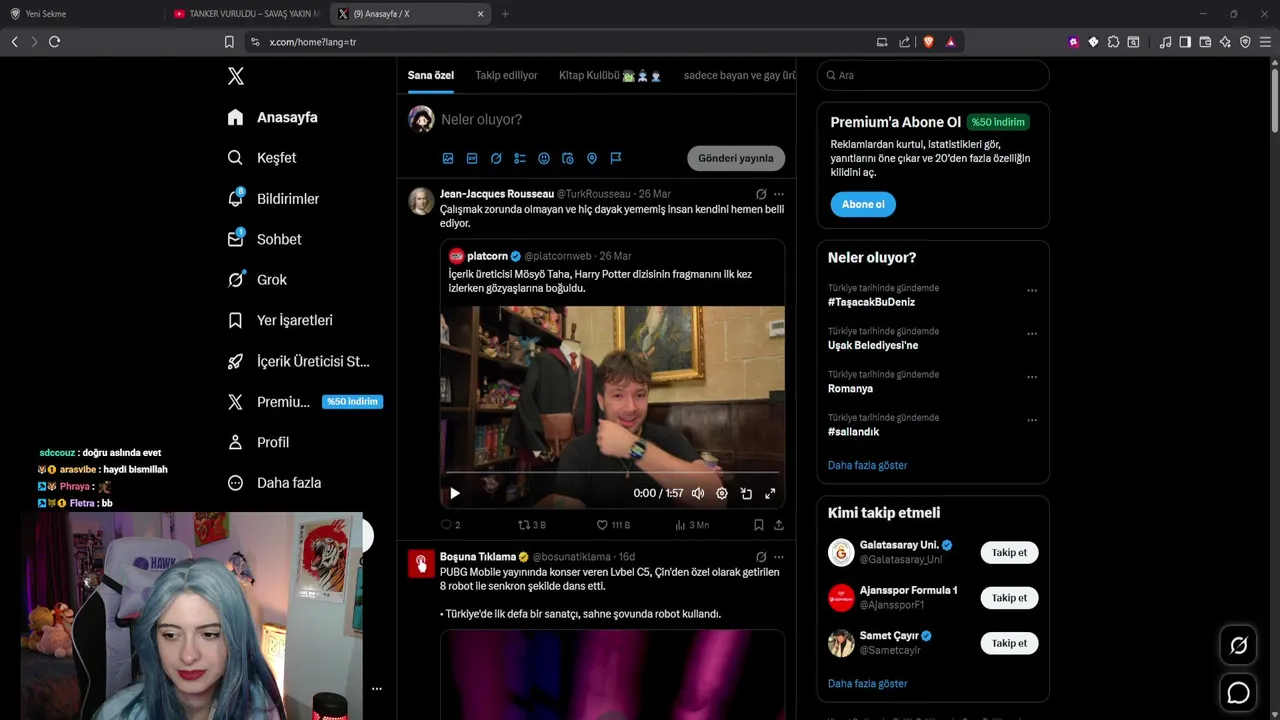Viewport: 1280px width, 720px height.
Task: Open floating chat messages button
Action: pyautogui.click(x=1238, y=692)
